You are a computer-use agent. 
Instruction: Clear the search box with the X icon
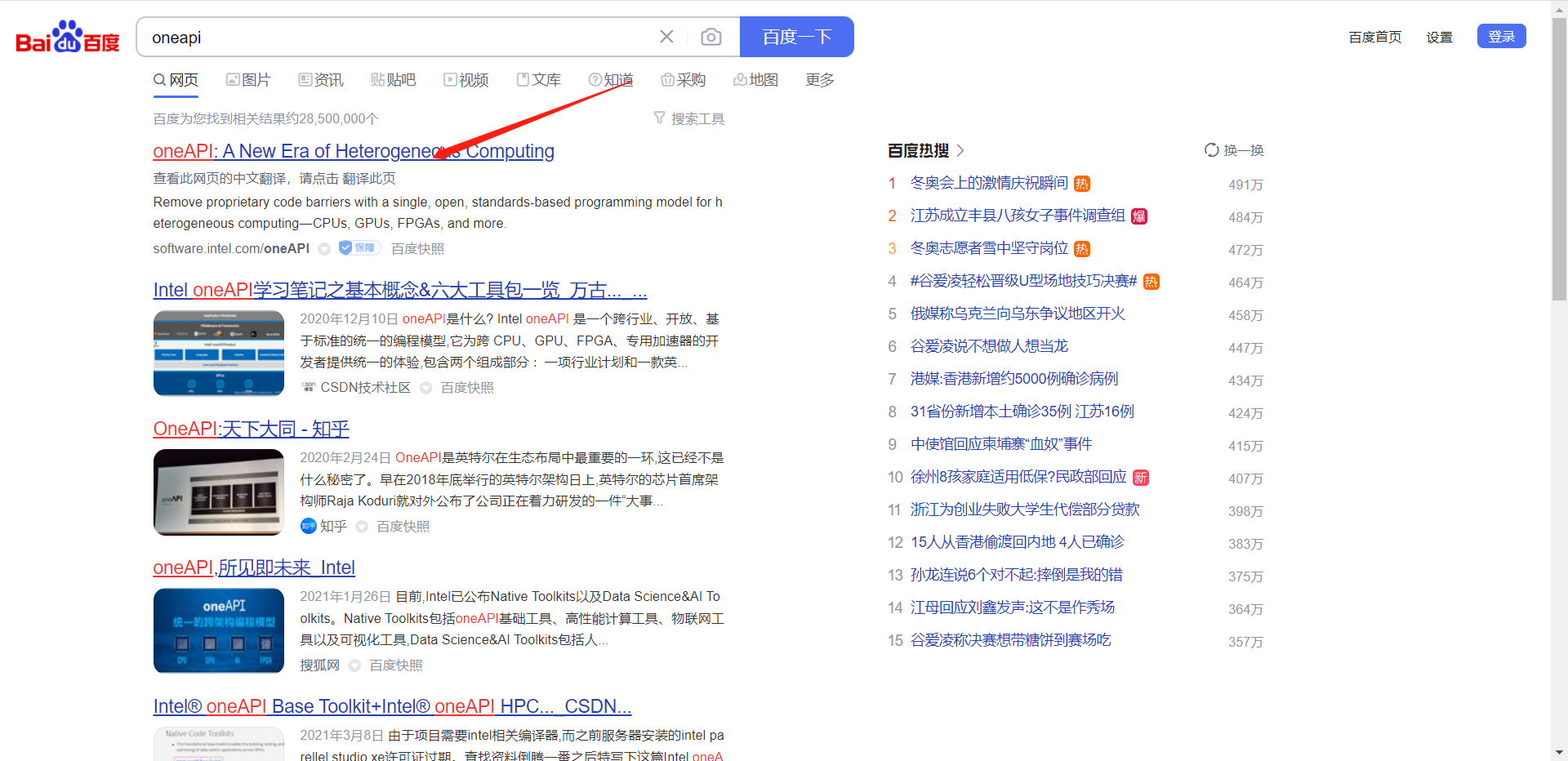[x=666, y=36]
